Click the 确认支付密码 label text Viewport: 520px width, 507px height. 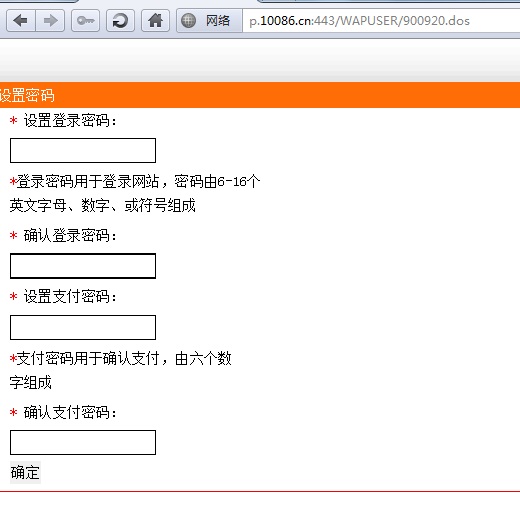click(70, 412)
